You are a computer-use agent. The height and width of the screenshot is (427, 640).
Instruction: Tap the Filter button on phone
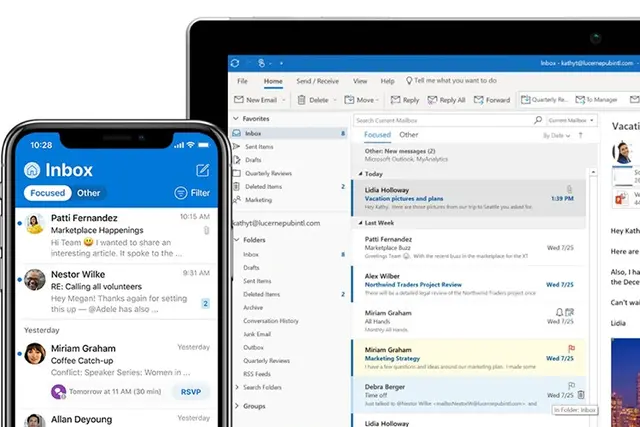click(x=192, y=193)
